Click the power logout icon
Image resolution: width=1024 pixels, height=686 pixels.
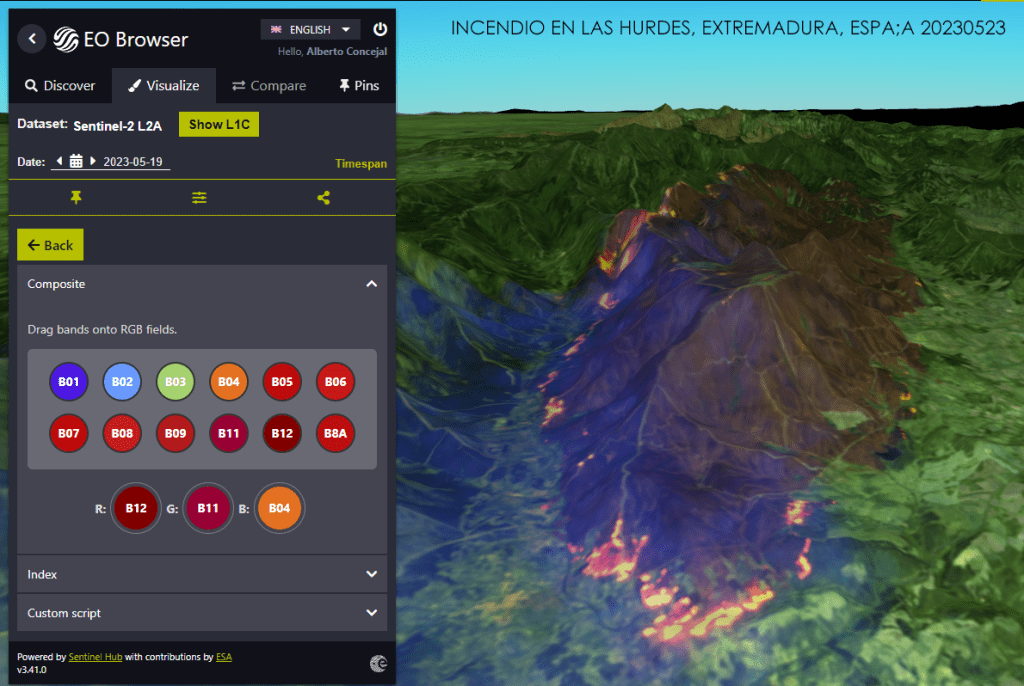[380, 30]
